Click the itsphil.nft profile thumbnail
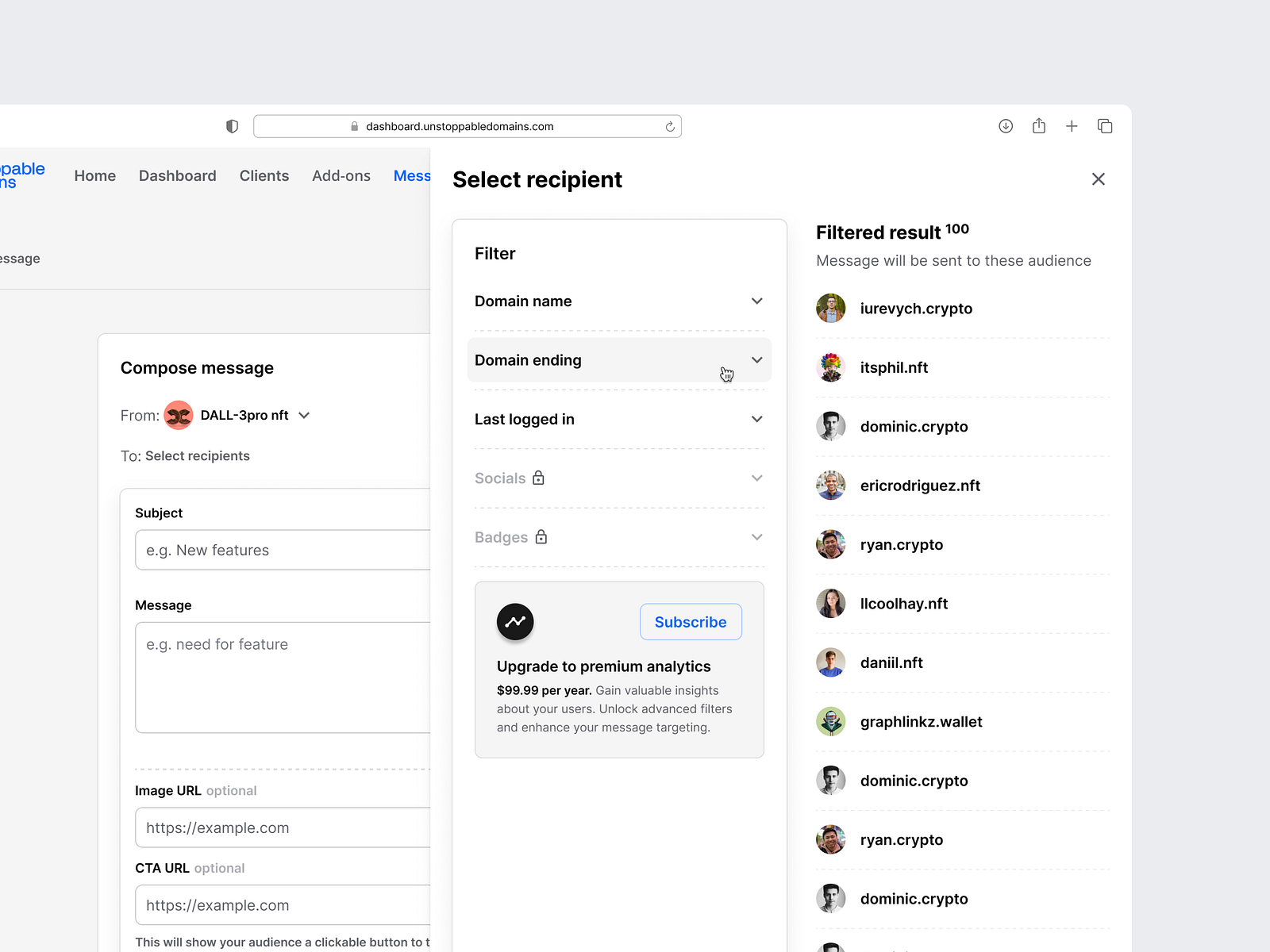The height and width of the screenshot is (952, 1270). pos(830,367)
